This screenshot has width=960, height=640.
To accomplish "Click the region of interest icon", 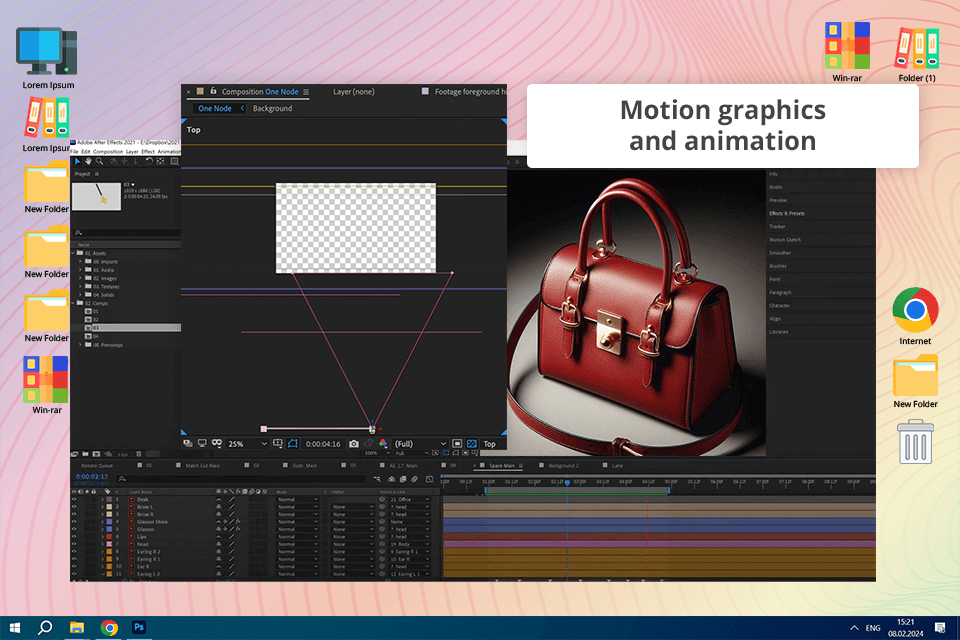I will point(457,443).
